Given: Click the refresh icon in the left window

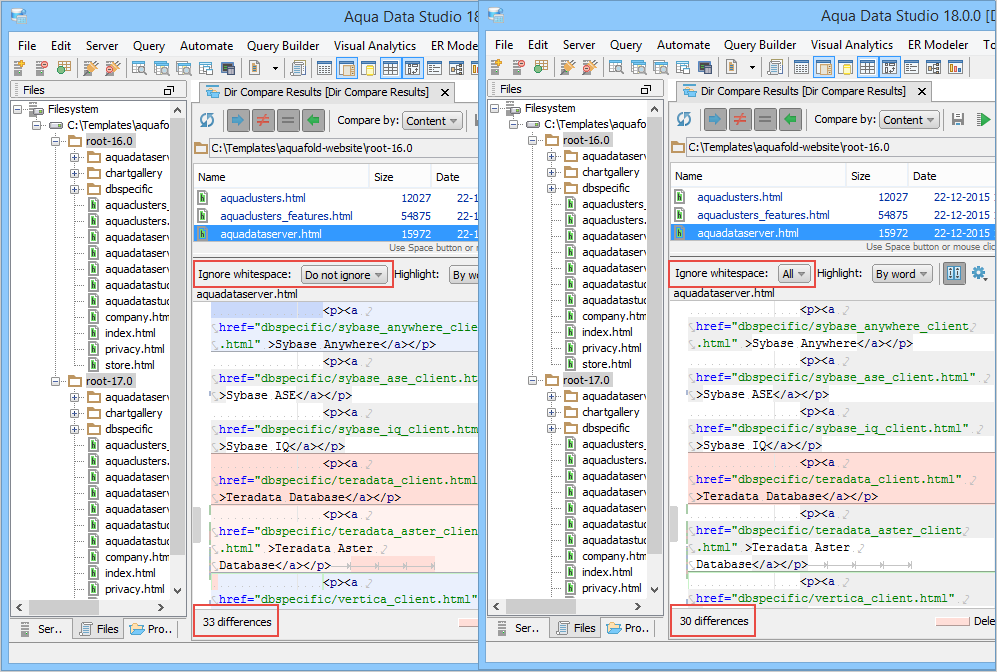Looking at the screenshot, I should [x=207, y=121].
